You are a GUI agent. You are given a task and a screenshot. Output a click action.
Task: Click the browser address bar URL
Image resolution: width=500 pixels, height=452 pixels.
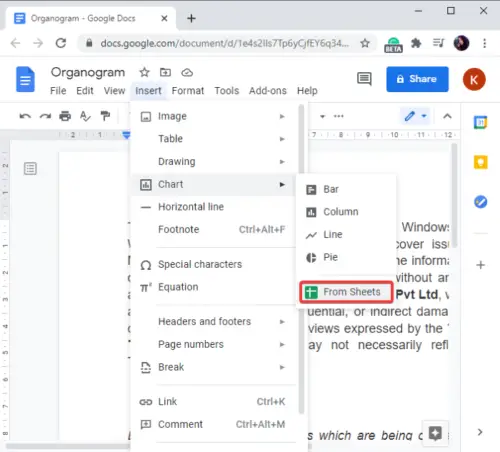coord(224,43)
